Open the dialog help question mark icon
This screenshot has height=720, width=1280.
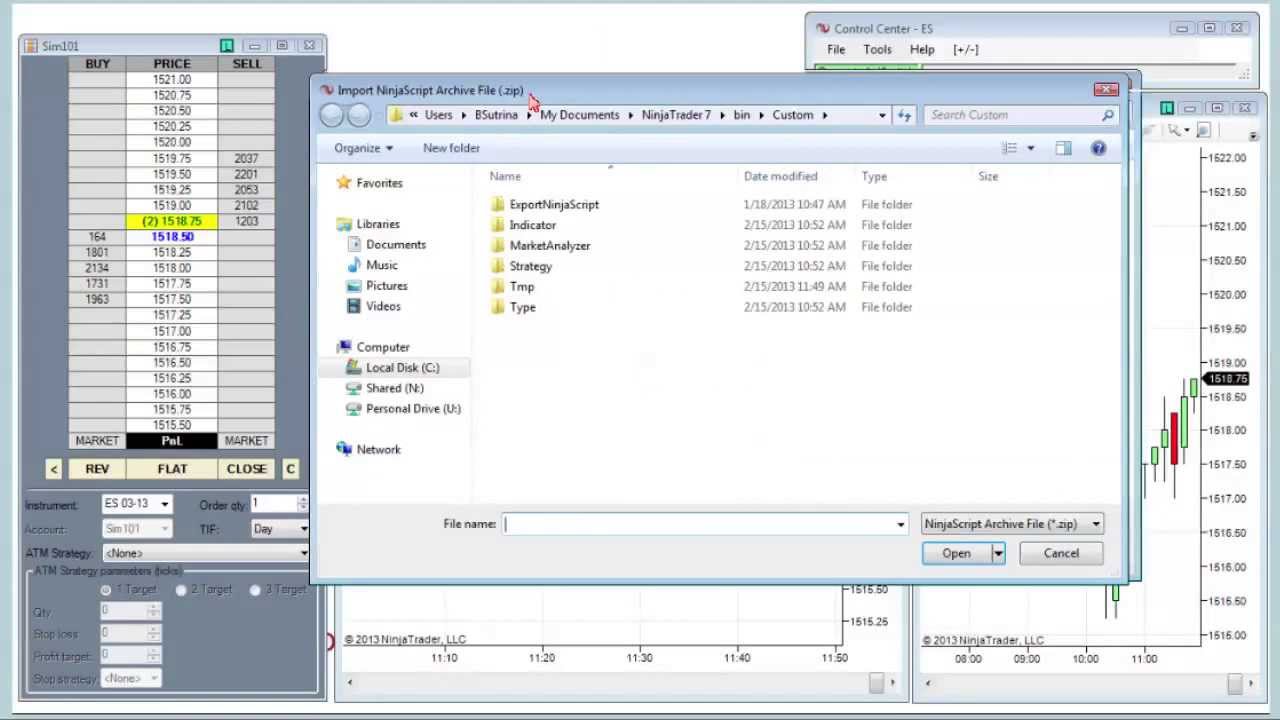pyautogui.click(x=1098, y=148)
